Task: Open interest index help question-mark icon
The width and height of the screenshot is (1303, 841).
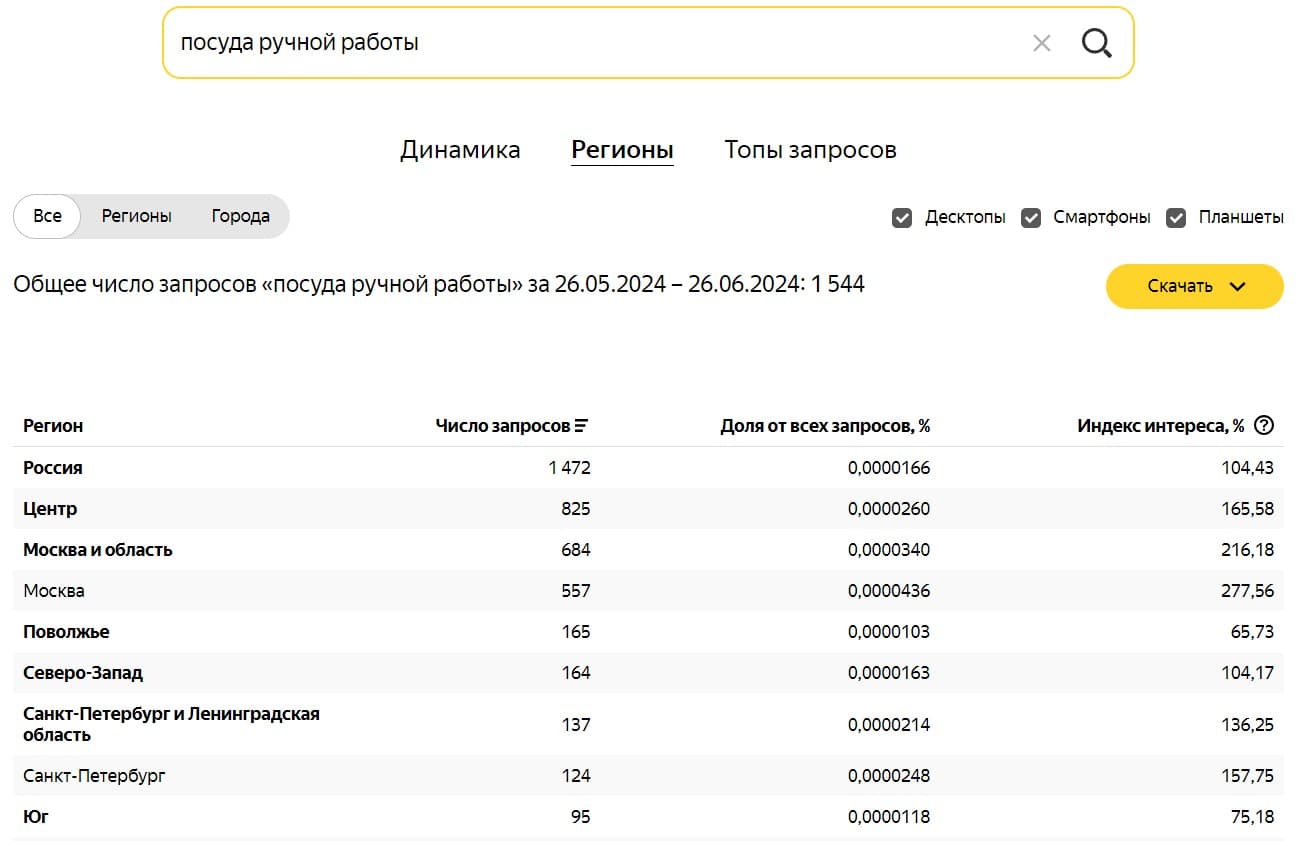Action: pos(1264,425)
